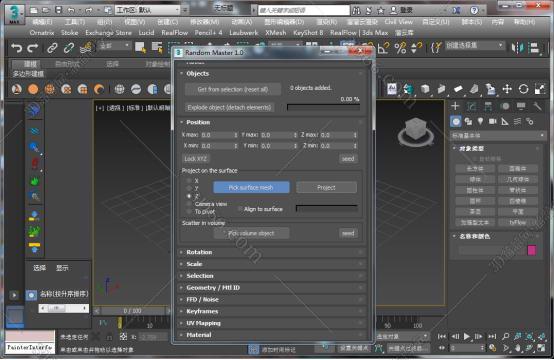The height and width of the screenshot is (360, 554).
Task: Click Get from selection (reset all) button
Action: (x=233, y=89)
